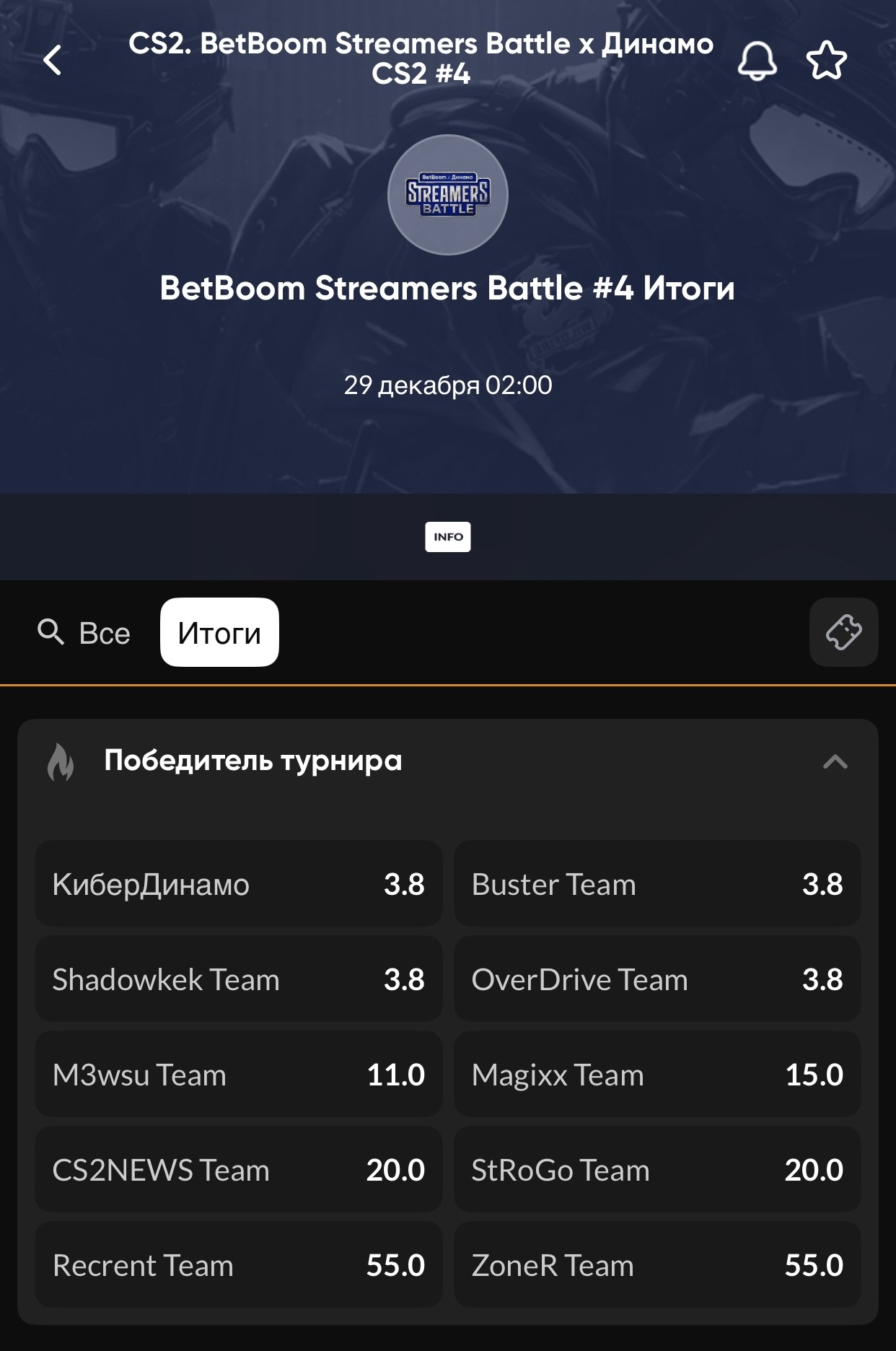The height and width of the screenshot is (1351, 896).
Task: Add event to favorites with star icon
Action: pos(826,60)
